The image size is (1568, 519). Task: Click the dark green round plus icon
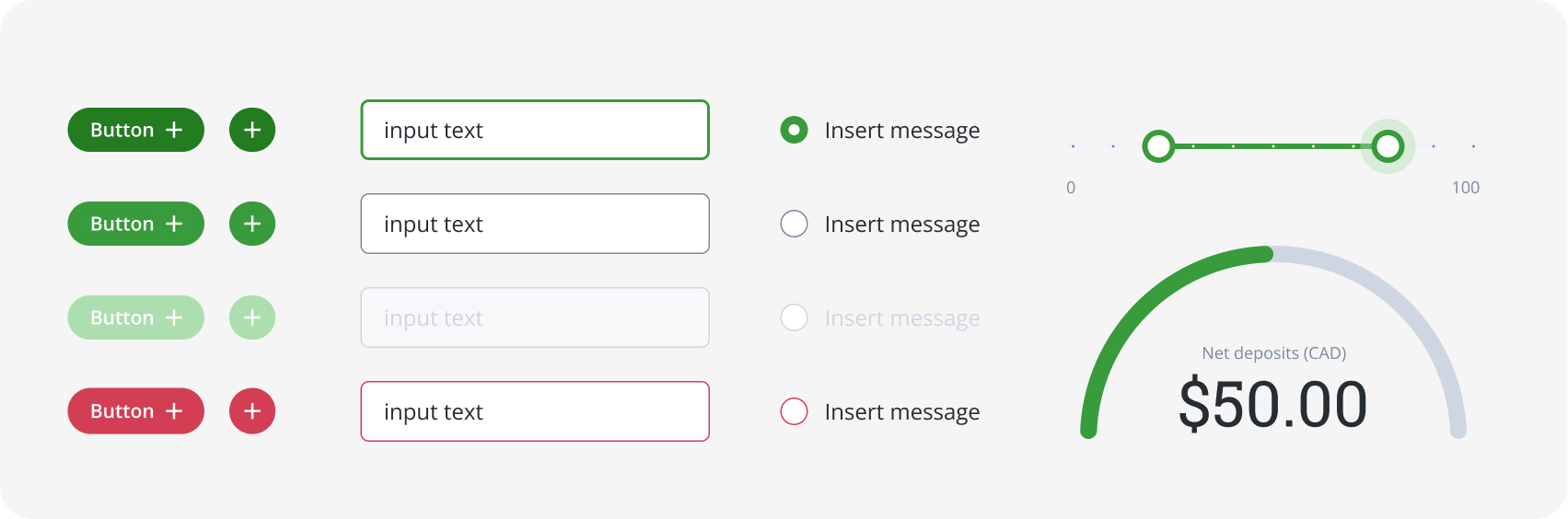pyautogui.click(x=252, y=130)
